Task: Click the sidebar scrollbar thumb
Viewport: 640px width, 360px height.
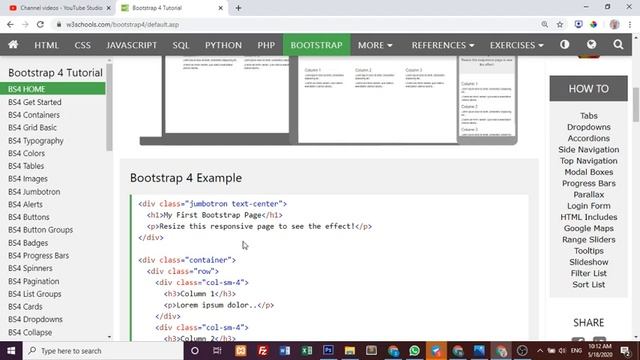Action: pyautogui.click(x=109, y=107)
